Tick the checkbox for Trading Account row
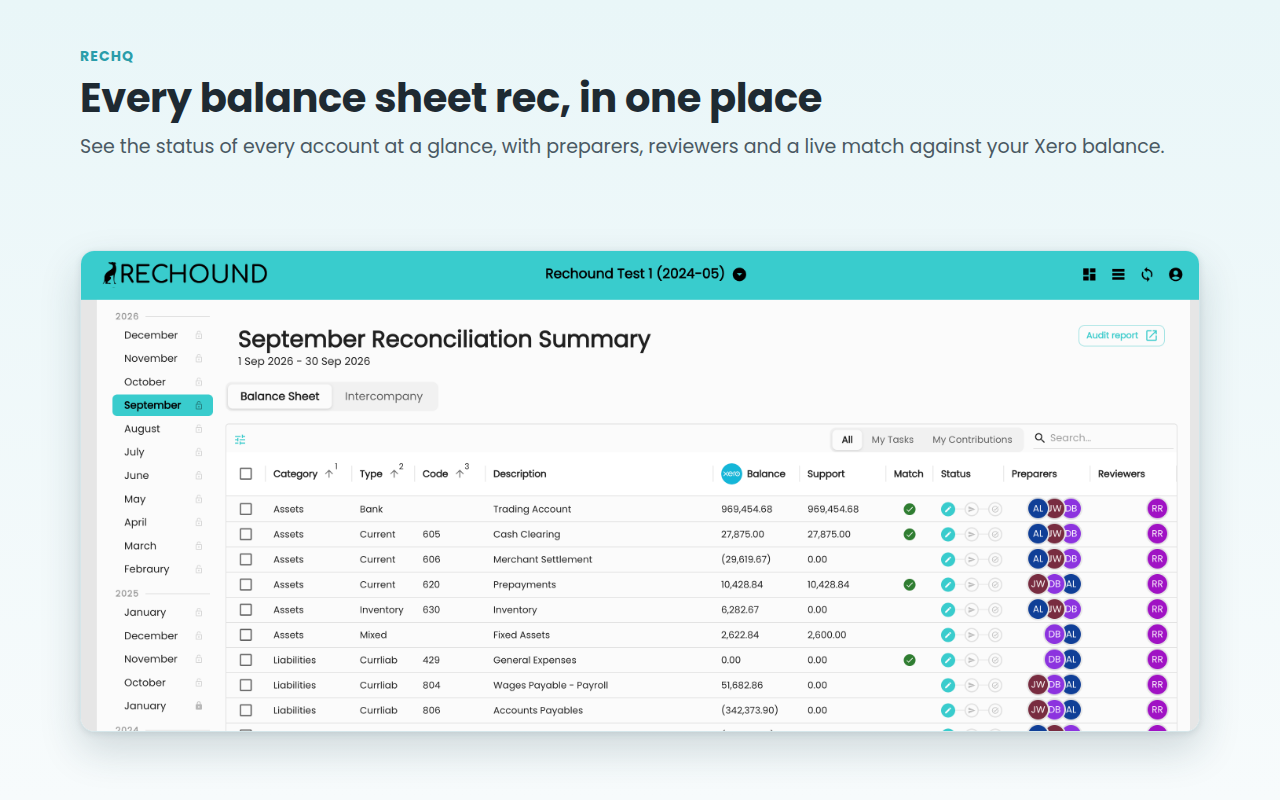 tap(246, 509)
